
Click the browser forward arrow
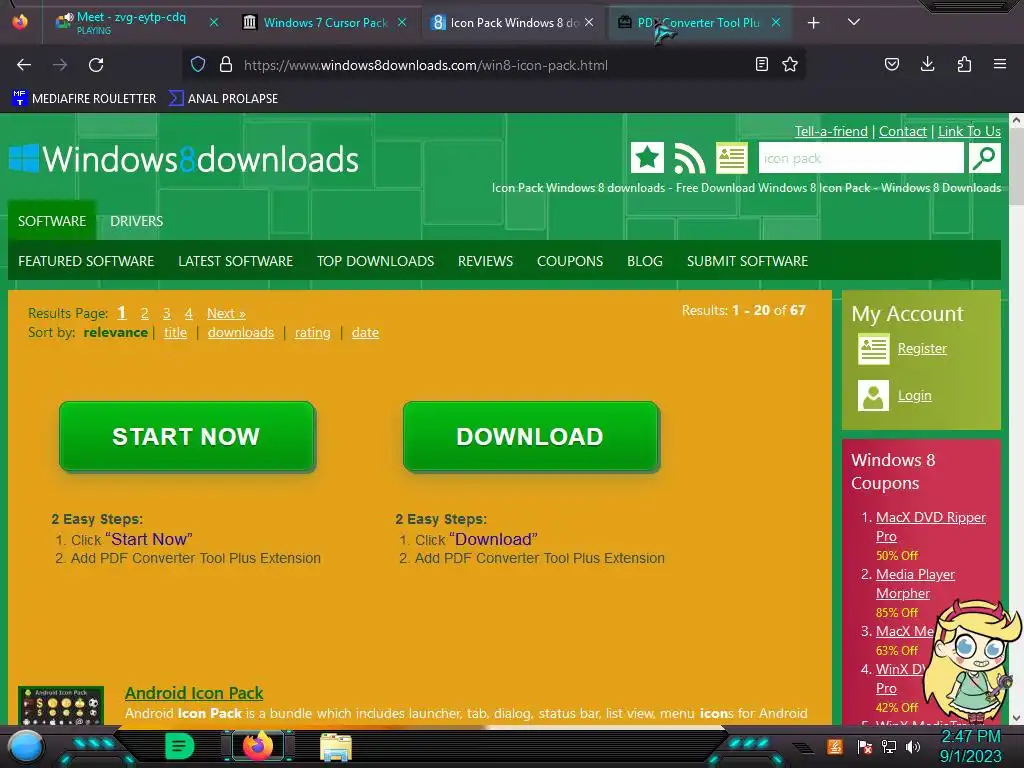pyautogui.click(x=60, y=65)
